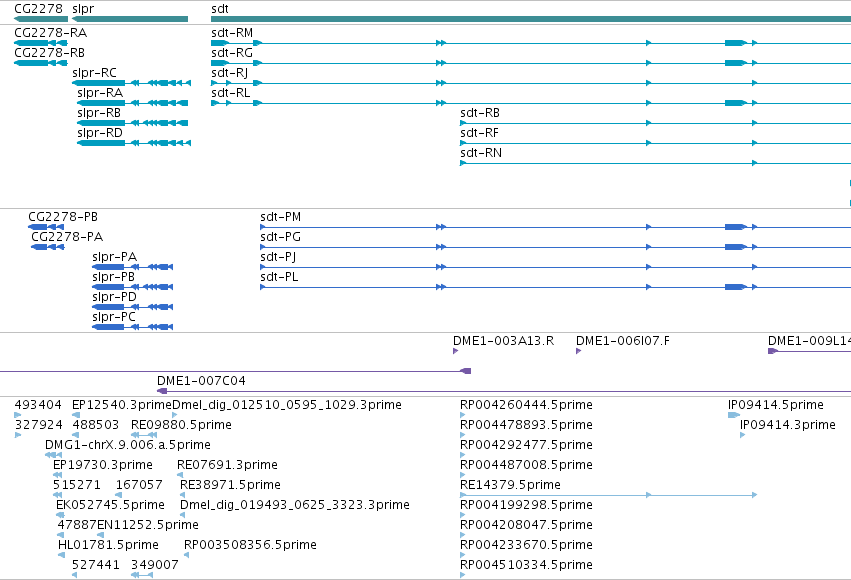
Task: Select the sdt-PJ protein feature
Action: click(x=556, y=267)
